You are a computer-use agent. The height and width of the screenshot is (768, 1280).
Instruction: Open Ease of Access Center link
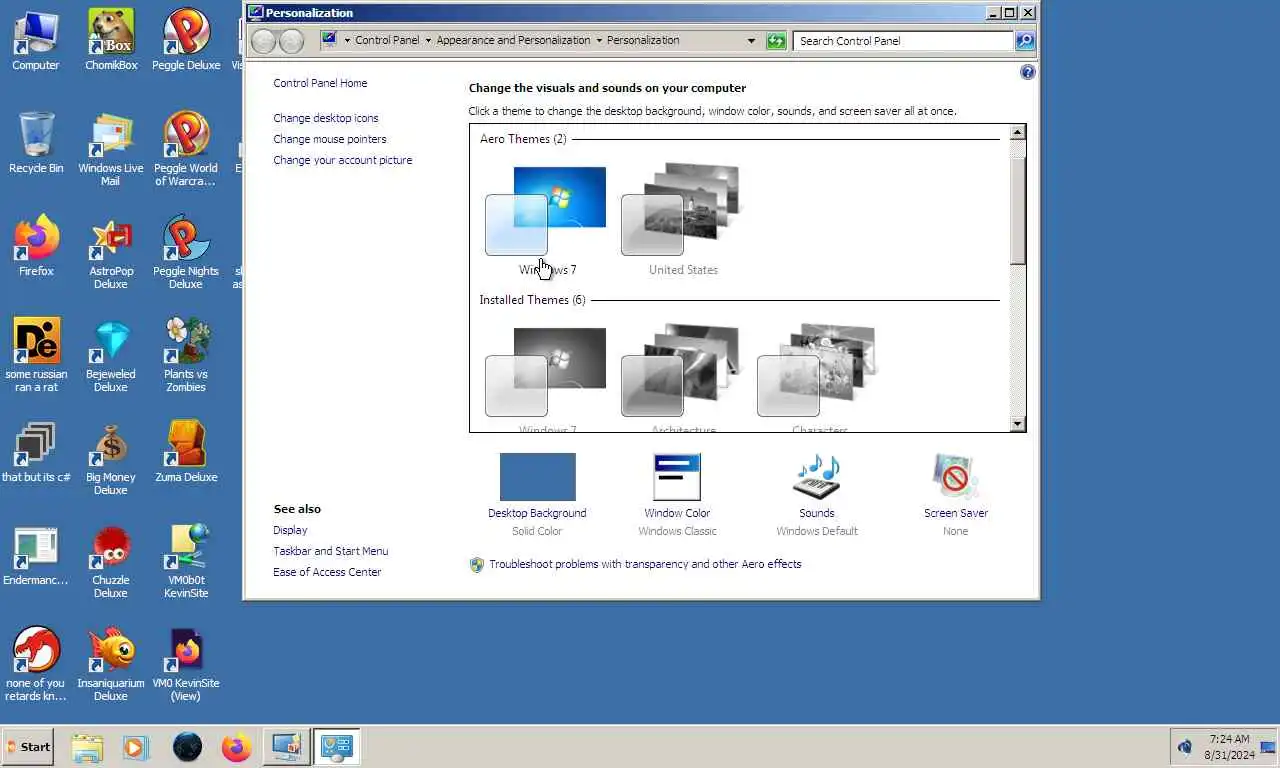[x=327, y=572]
